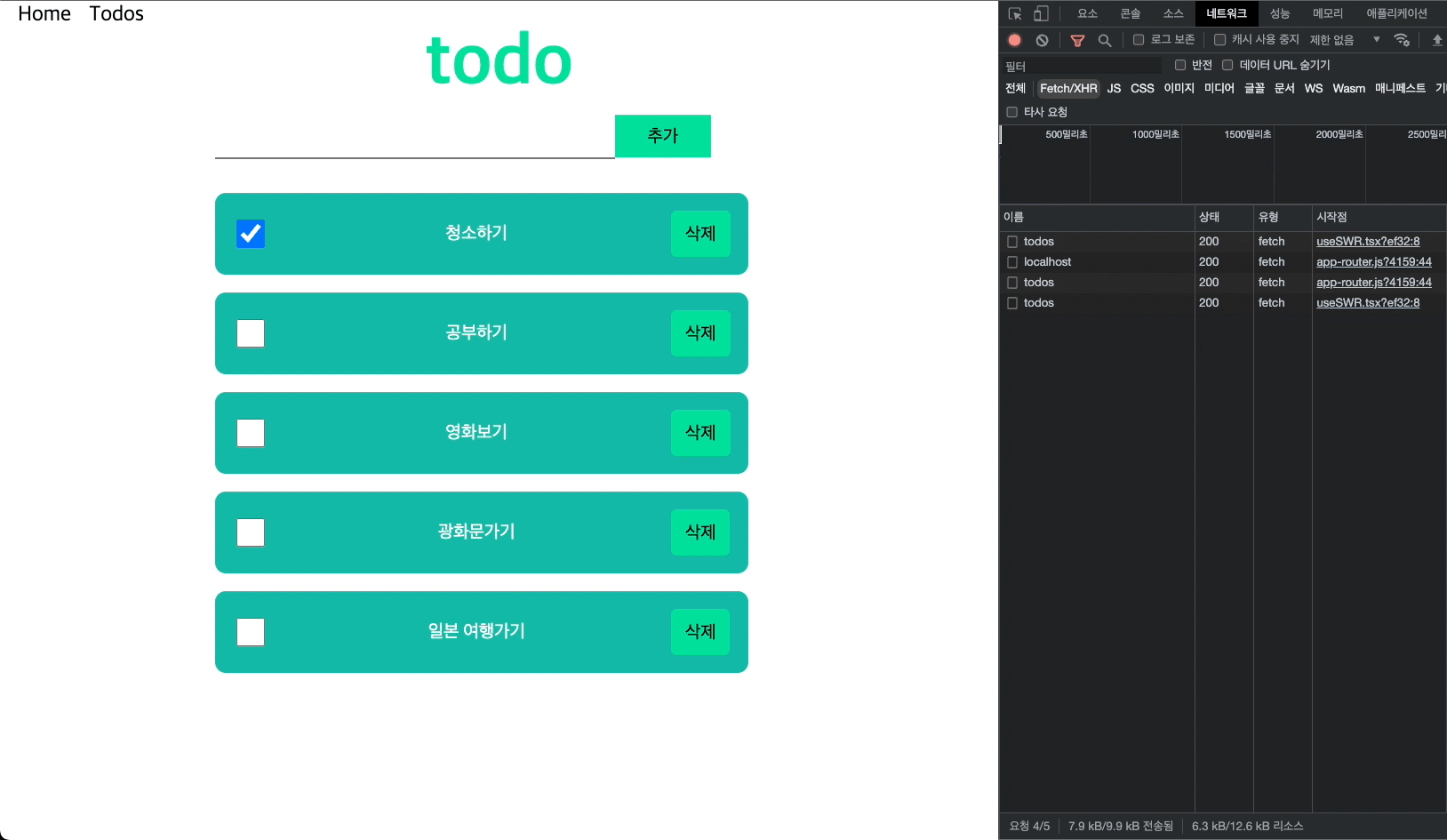The image size is (1447, 840).
Task: Open the 제한 없음 throttling dropdown
Action: [x=1344, y=40]
